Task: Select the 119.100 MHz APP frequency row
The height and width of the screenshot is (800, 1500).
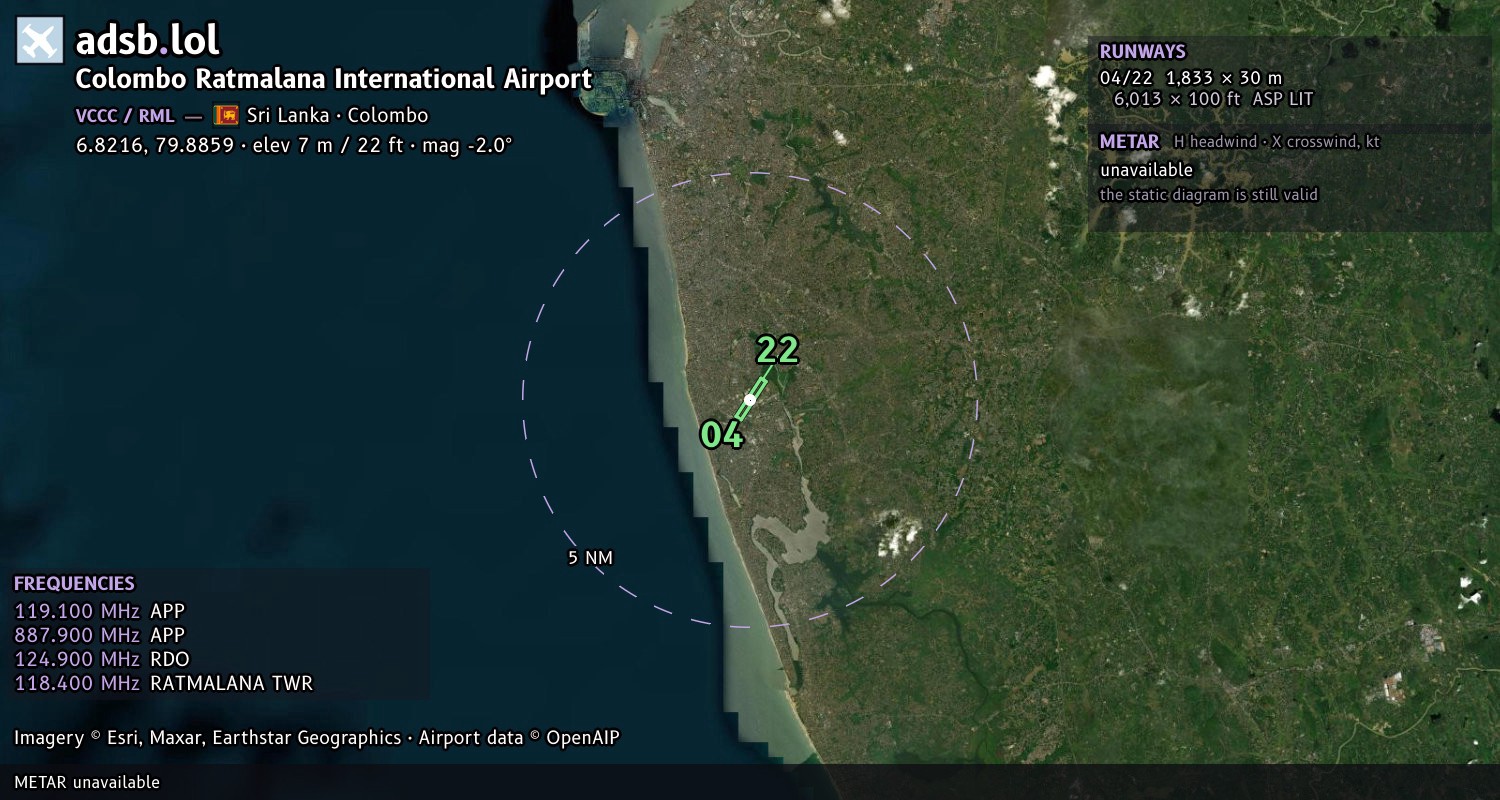Action: (100, 611)
